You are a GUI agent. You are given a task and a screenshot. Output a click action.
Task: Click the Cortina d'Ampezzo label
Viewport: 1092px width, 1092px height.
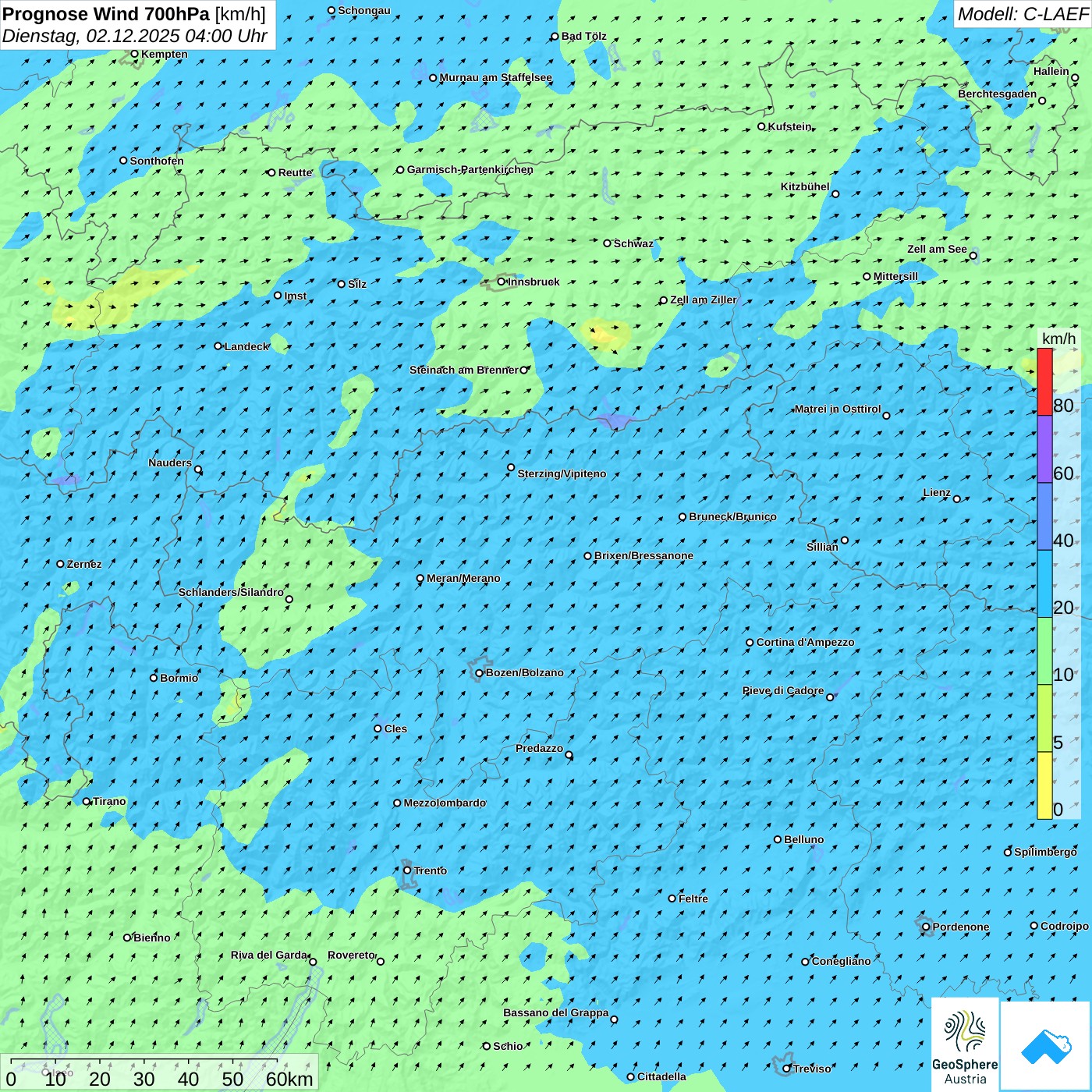click(x=806, y=642)
